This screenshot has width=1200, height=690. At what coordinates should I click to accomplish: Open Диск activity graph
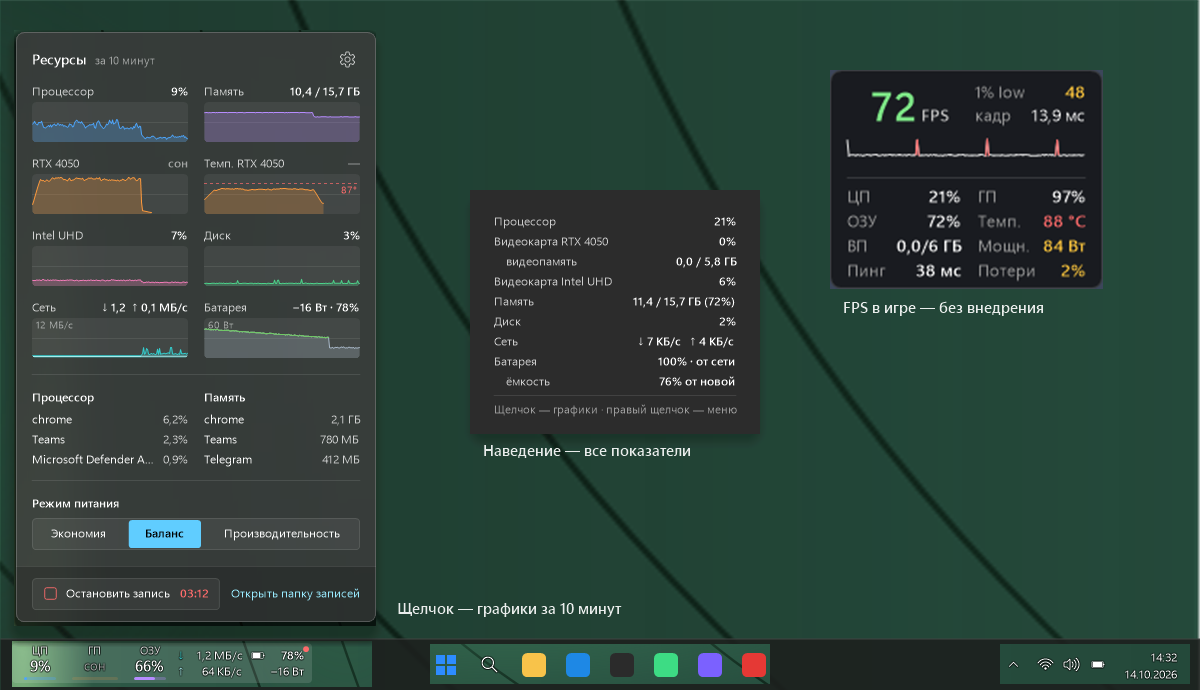pos(282,265)
